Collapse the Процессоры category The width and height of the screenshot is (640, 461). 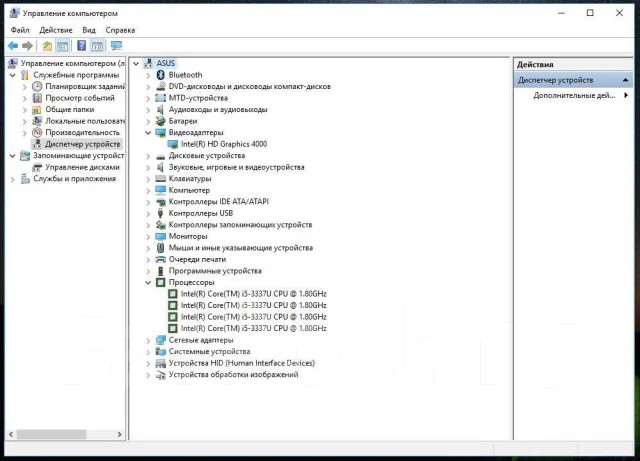click(148, 283)
